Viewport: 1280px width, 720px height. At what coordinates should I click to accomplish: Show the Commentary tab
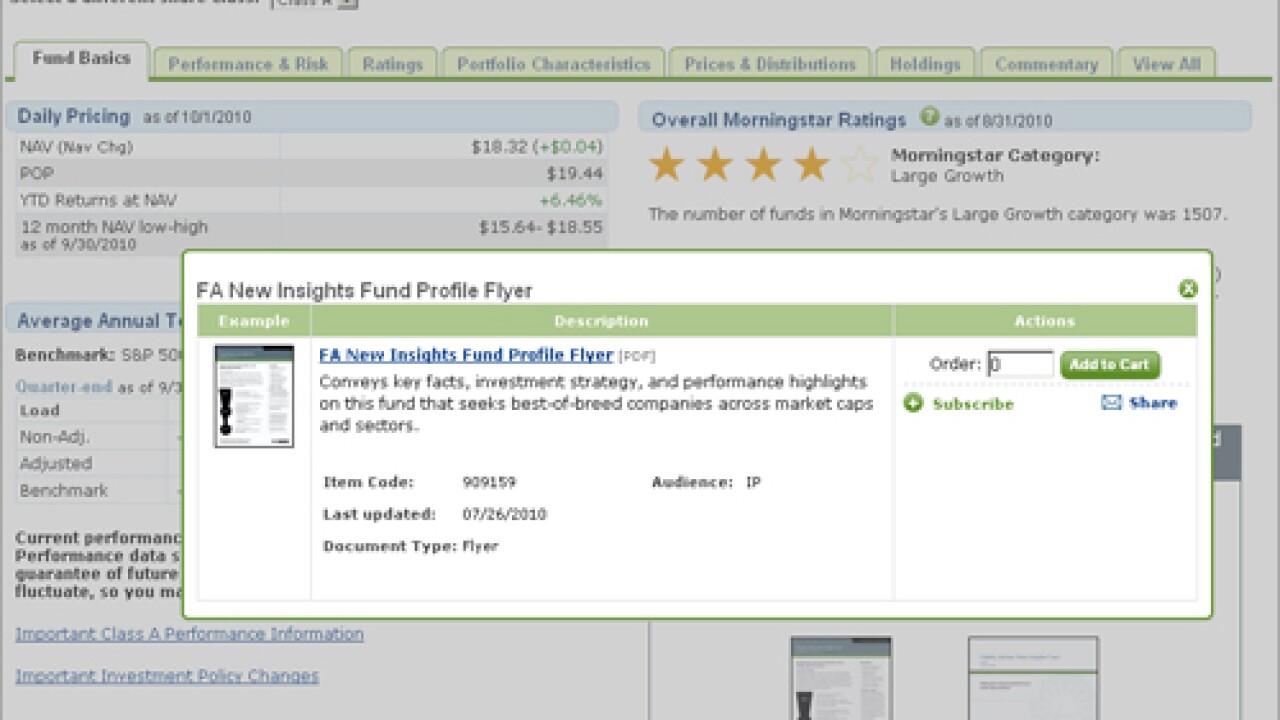point(1046,64)
